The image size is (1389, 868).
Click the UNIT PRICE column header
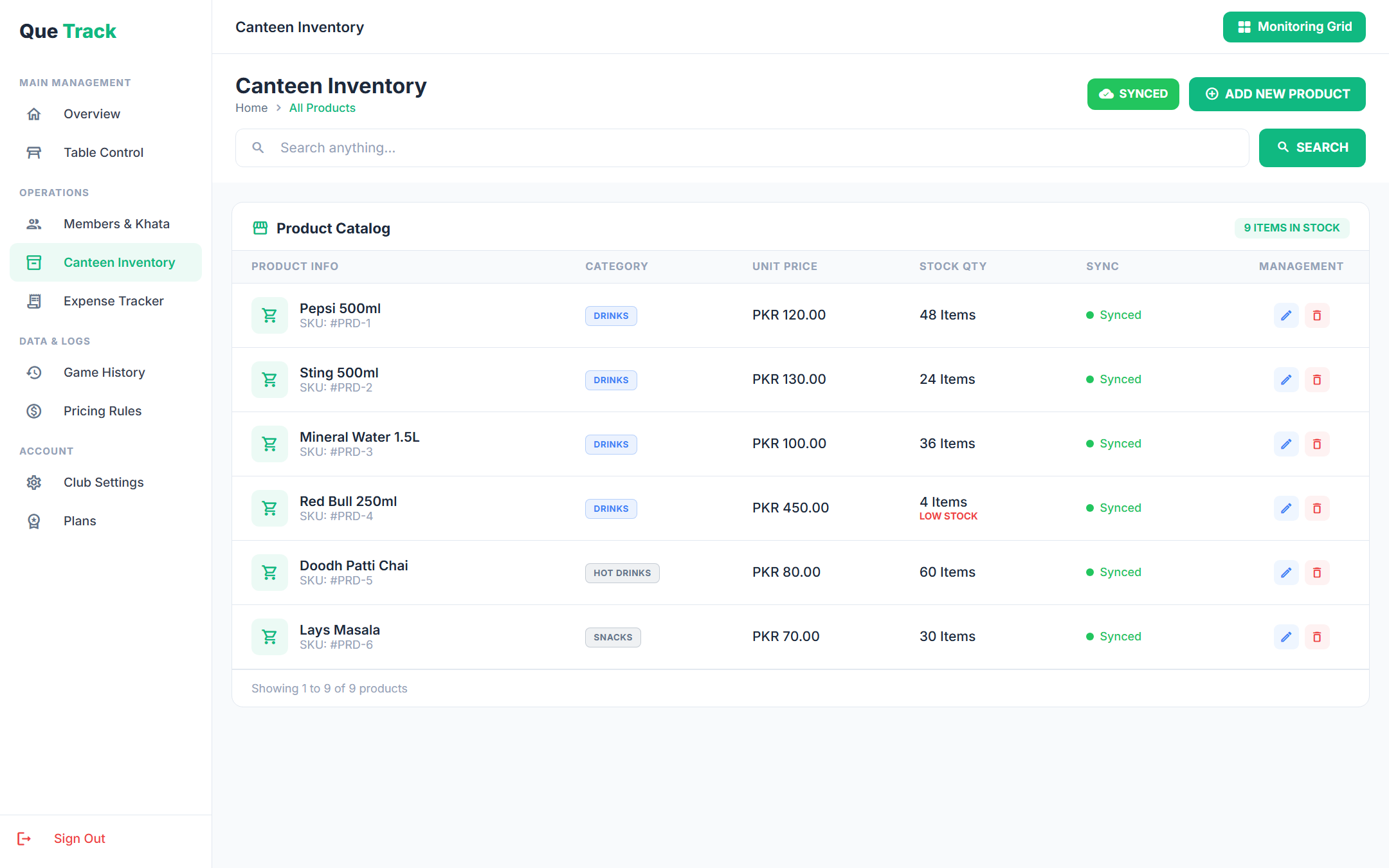[x=785, y=266]
